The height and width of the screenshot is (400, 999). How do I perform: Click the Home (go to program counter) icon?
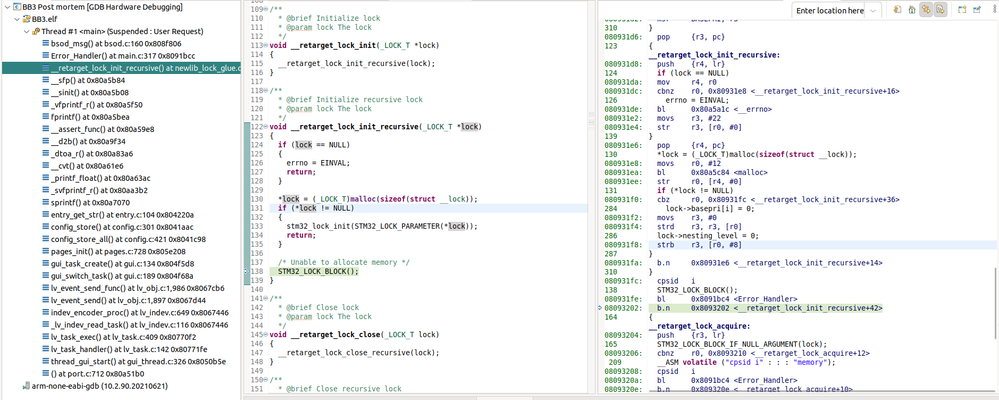(x=912, y=10)
